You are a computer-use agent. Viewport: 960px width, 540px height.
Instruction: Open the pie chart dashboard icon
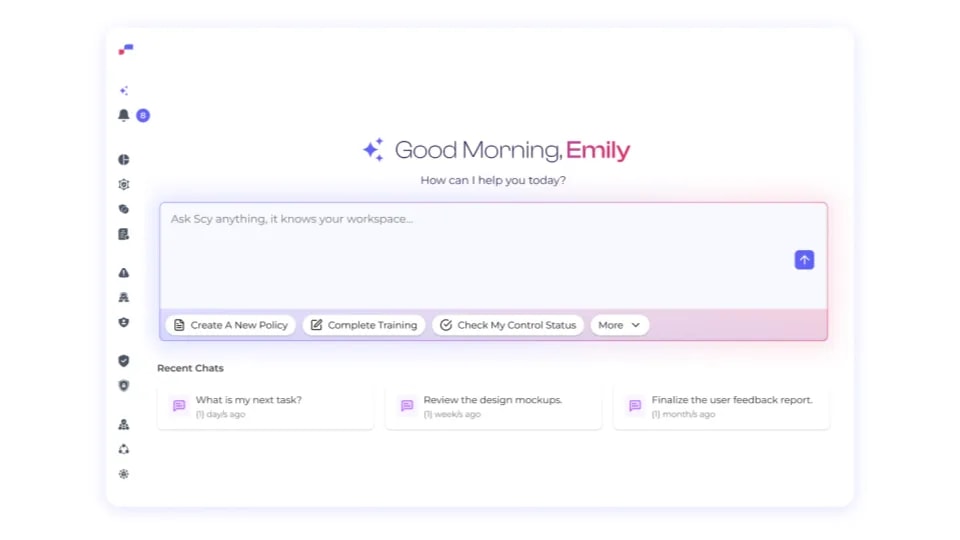[x=124, y=160]
